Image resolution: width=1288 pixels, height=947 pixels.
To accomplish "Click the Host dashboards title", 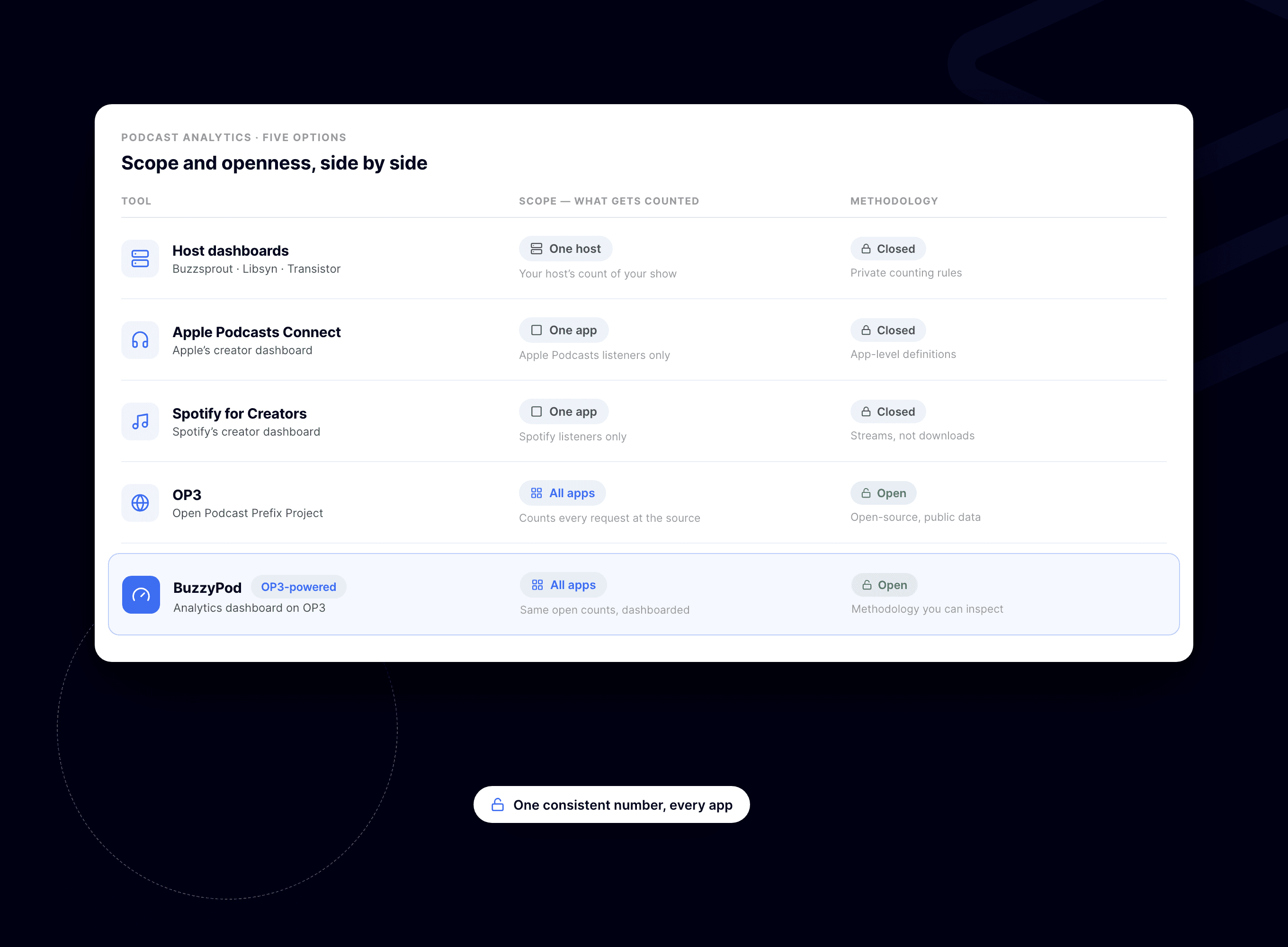I will 231,250.
